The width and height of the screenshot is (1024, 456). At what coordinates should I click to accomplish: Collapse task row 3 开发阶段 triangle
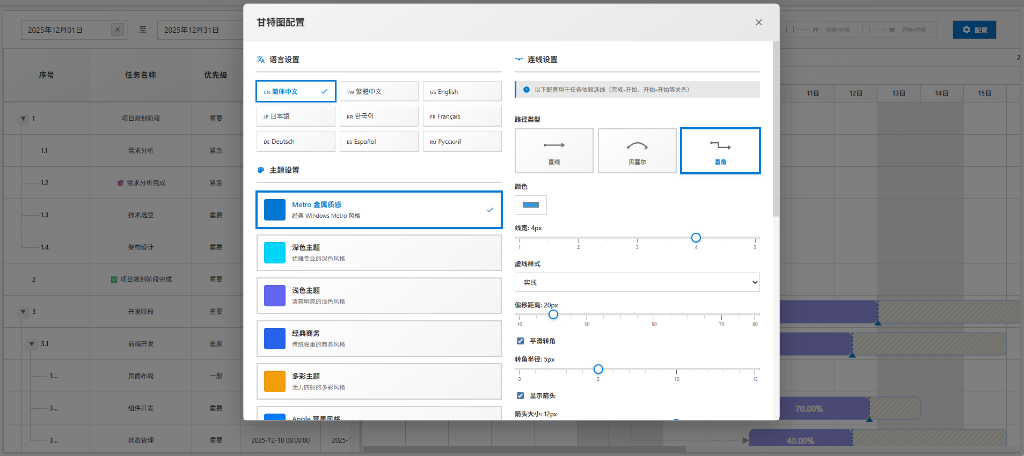pyautogui.click(x=23, y=311)
